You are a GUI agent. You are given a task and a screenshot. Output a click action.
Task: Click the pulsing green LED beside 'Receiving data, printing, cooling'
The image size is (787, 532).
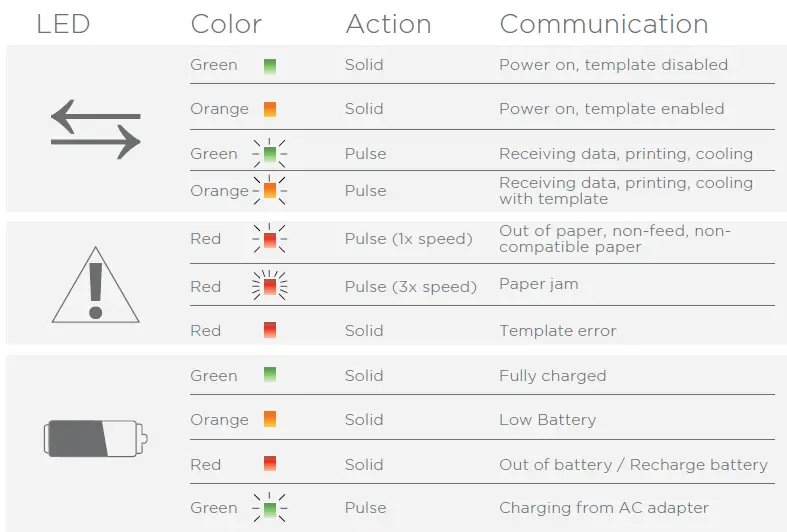click(269, 154)
